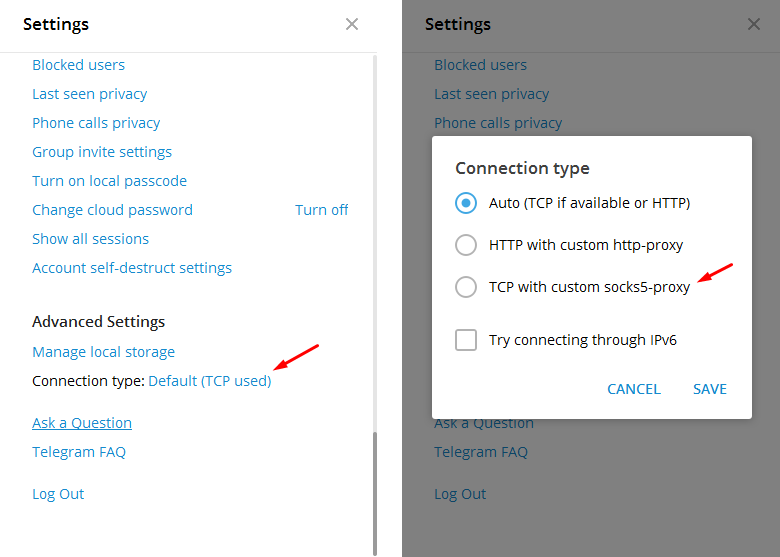Click Change cloud password link
Image resolution: width=780 pixels, height=557 pixels.
tap(112, 210)
